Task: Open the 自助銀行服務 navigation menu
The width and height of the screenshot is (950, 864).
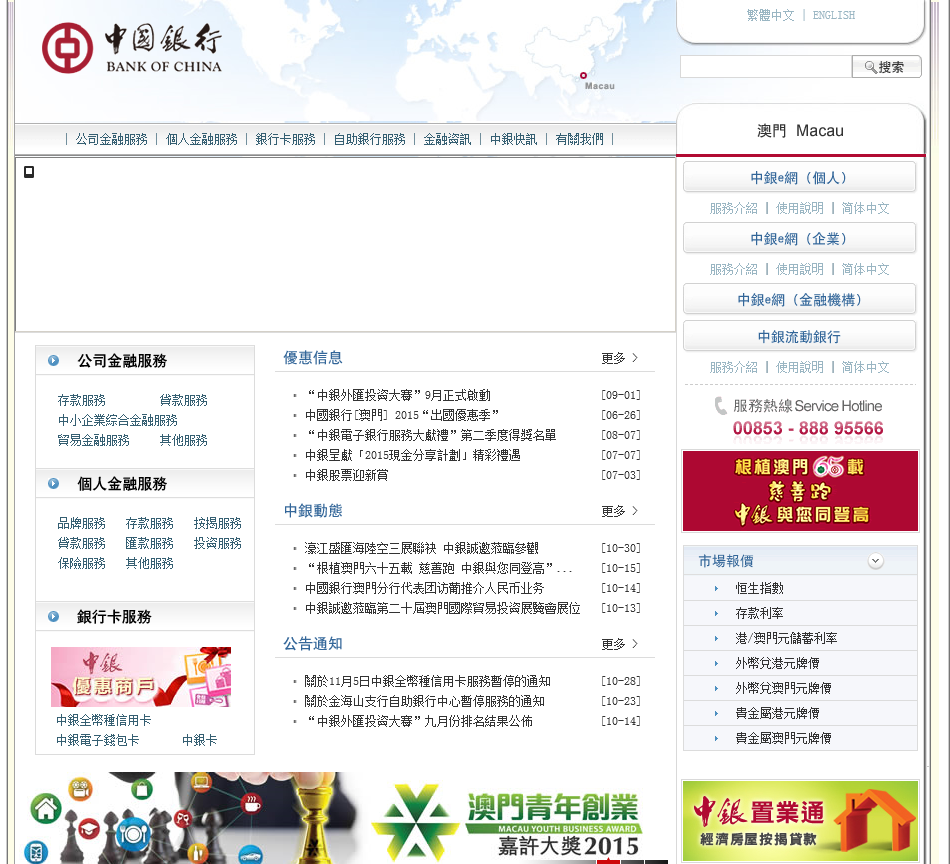Action: click(370, 139)
